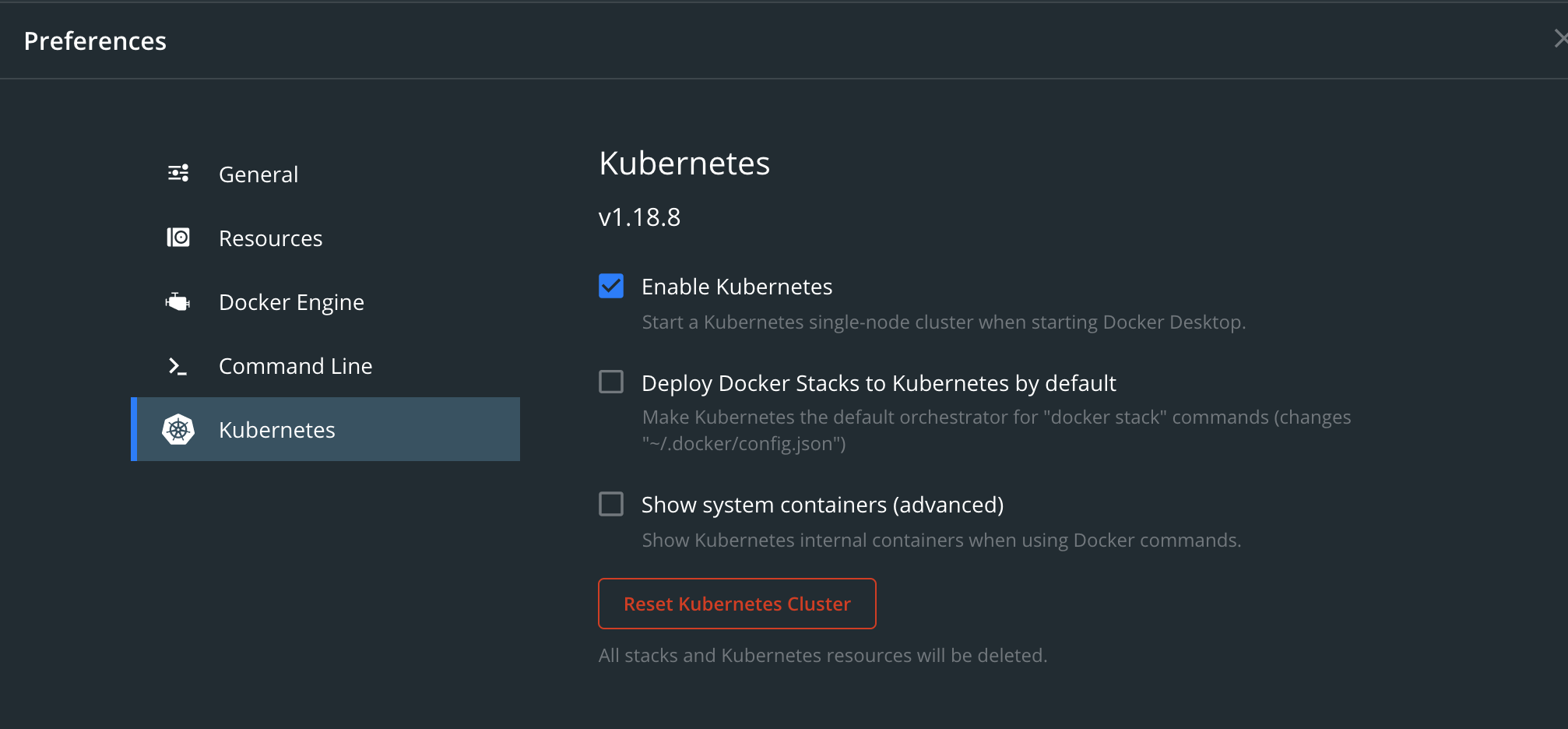1568x729 pixels.
Task: Open the General preferences tab
Action: coord(258,174)
